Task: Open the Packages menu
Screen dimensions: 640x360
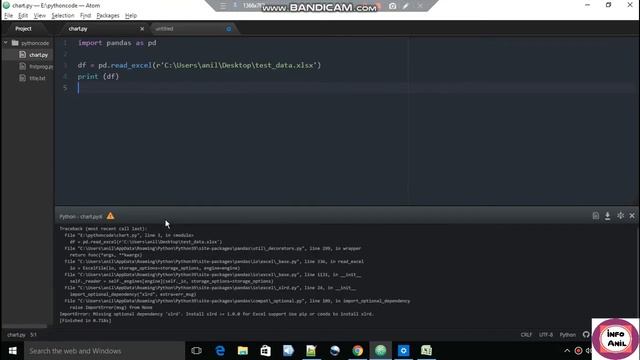Action: click(108, 16)
